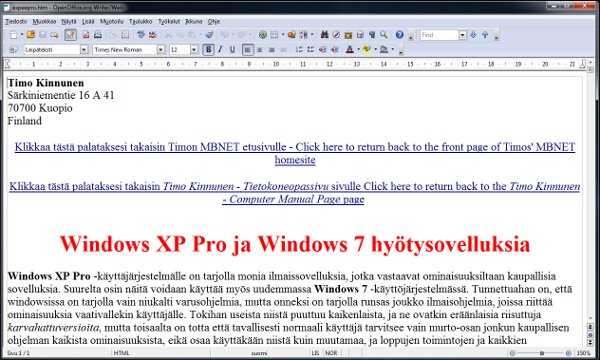Screen dimensions: 600x360
Task: Open the Näytä menu
Action: (x=69, y=21)
